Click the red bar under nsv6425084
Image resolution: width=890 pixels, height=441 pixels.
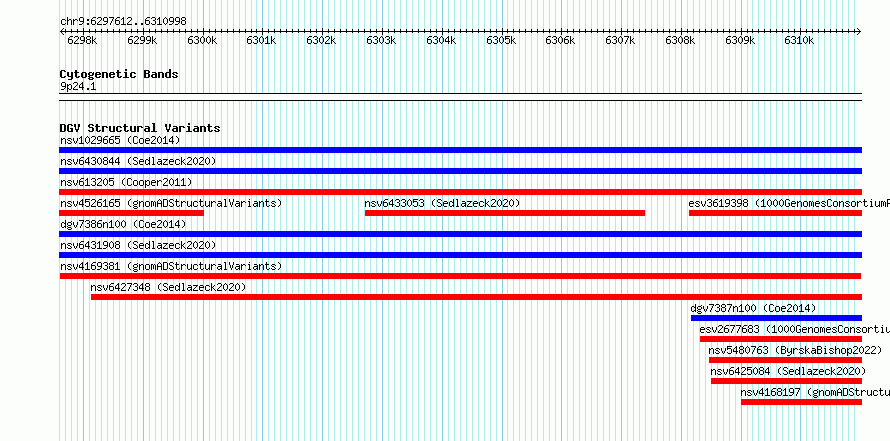[x=786, y=381]
